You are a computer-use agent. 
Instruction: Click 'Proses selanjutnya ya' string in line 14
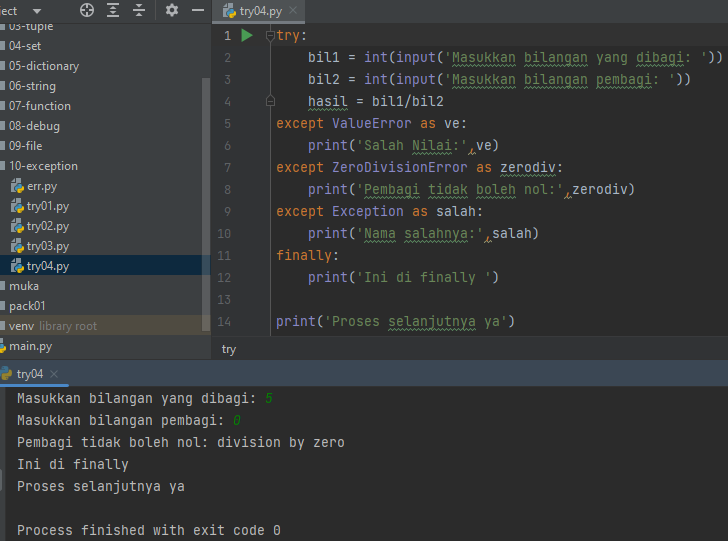(416, 321)
